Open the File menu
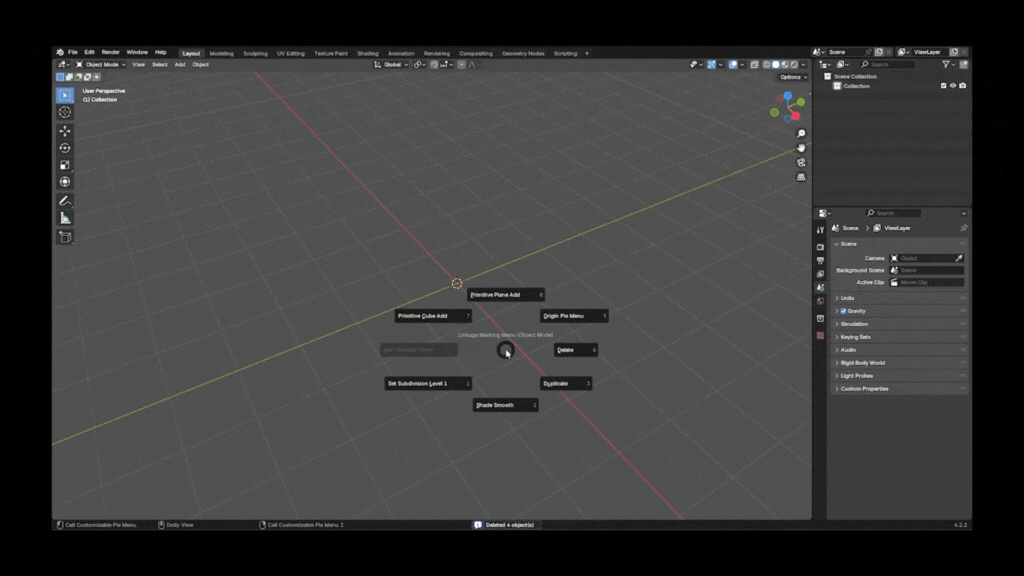This screenshot has height=576, width=1024. point(72,52)
